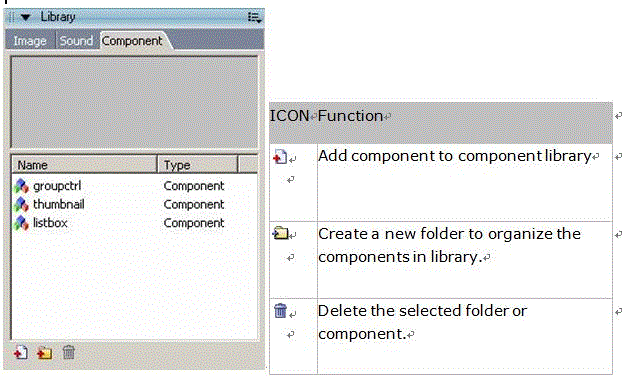The image size is (622, 376).
Task: Open the Library panel options menu
Action: 254,17
